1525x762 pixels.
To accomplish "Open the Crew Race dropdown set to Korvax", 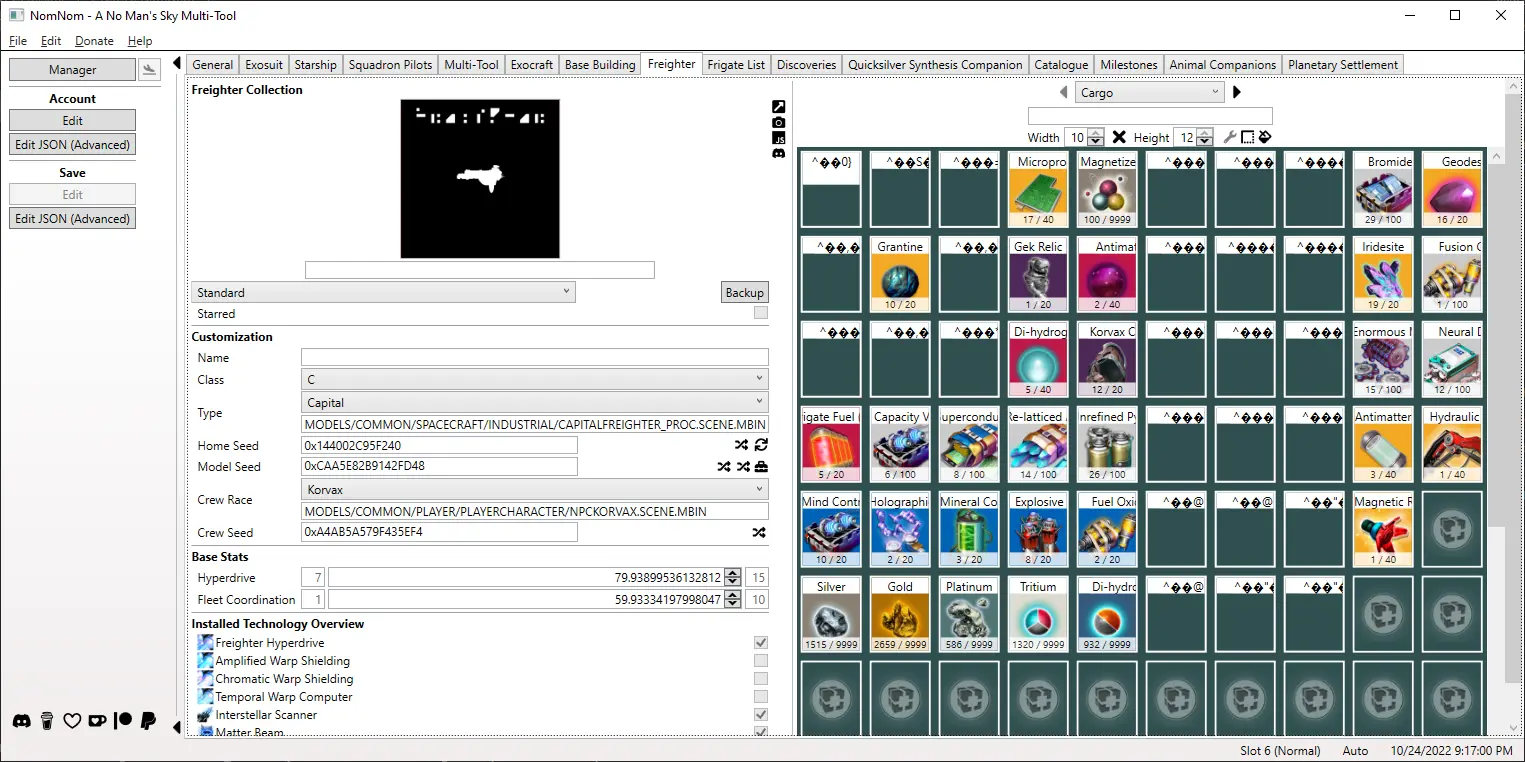I will click(x=535, y=490).
